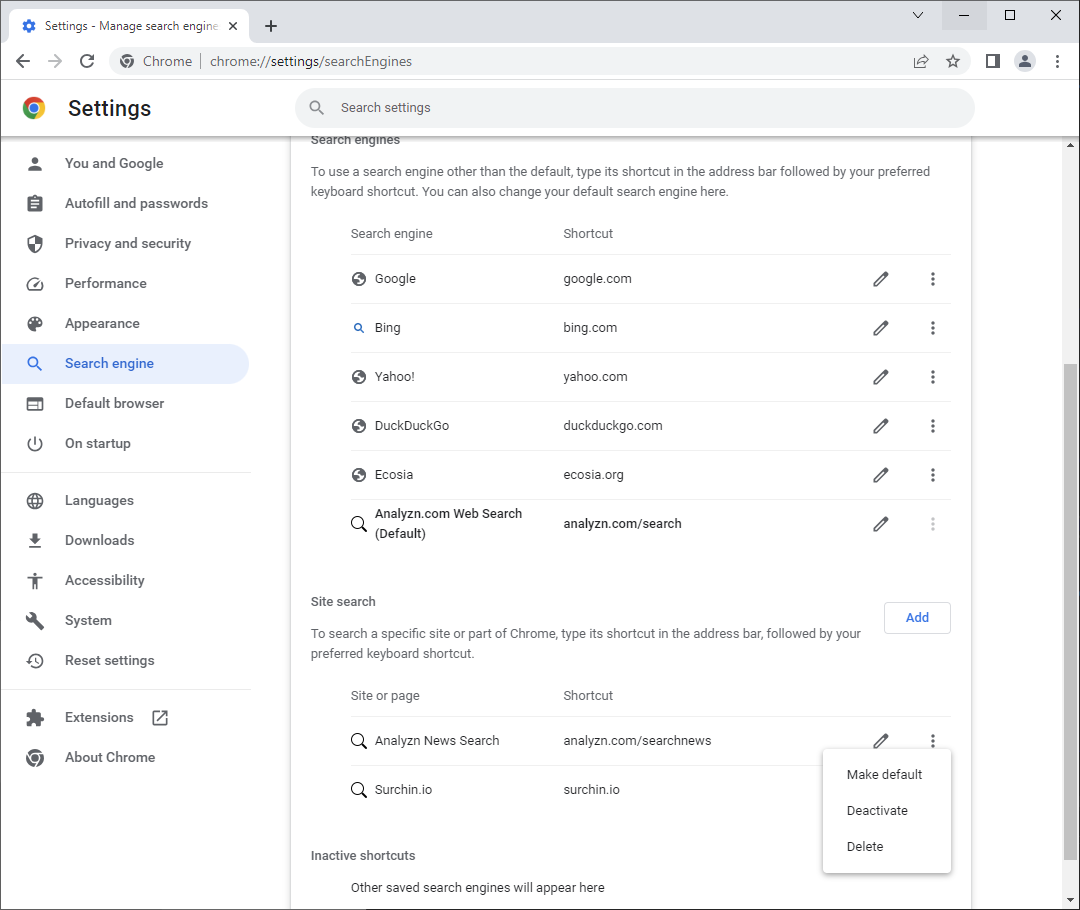
Task: Open Default browser settings
Action: click(125, 403)
